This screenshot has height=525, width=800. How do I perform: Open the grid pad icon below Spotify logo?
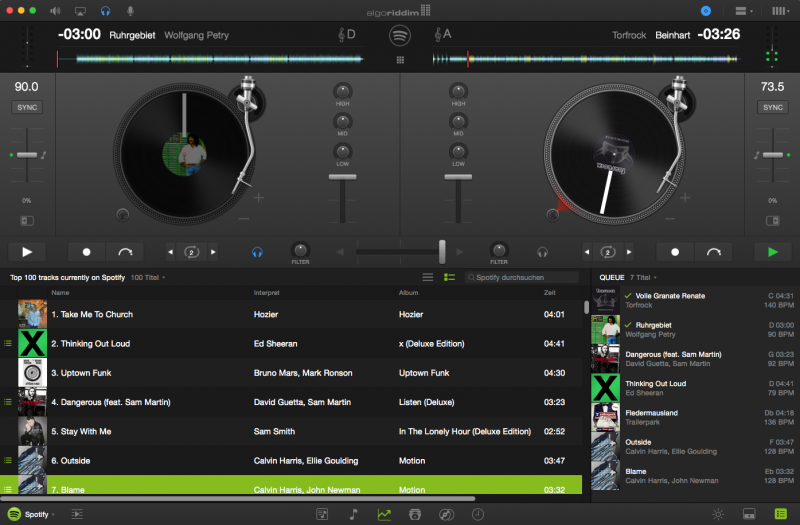pyautogui.click(x=400, y=60)
